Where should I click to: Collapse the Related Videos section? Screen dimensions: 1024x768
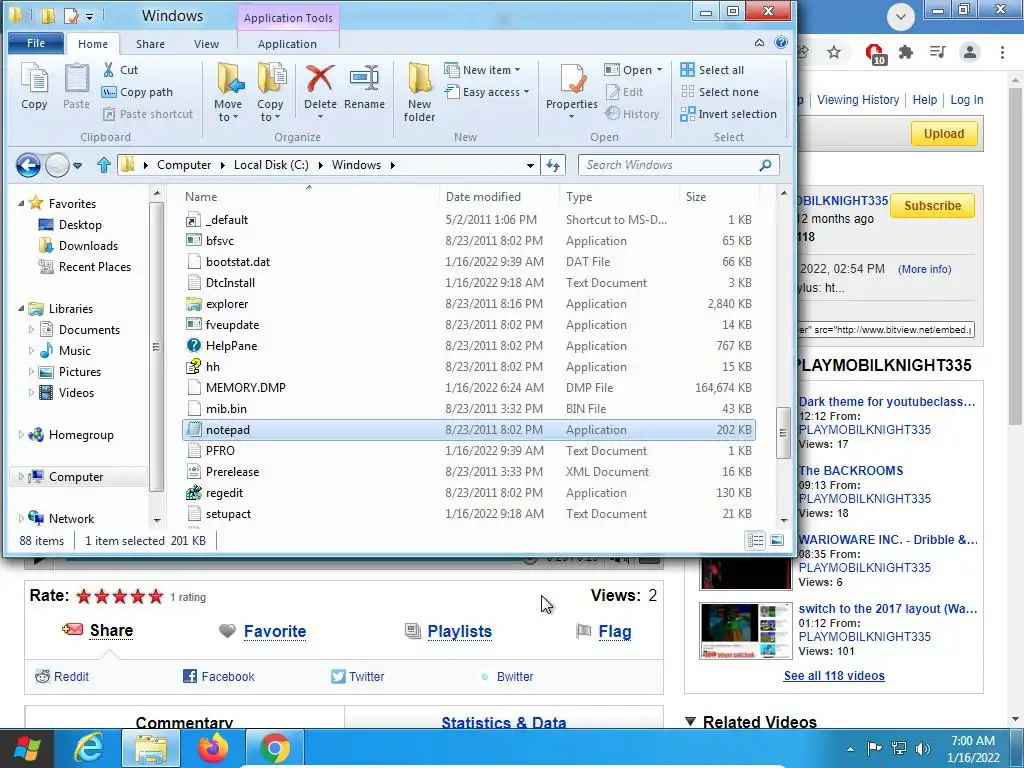690,721
